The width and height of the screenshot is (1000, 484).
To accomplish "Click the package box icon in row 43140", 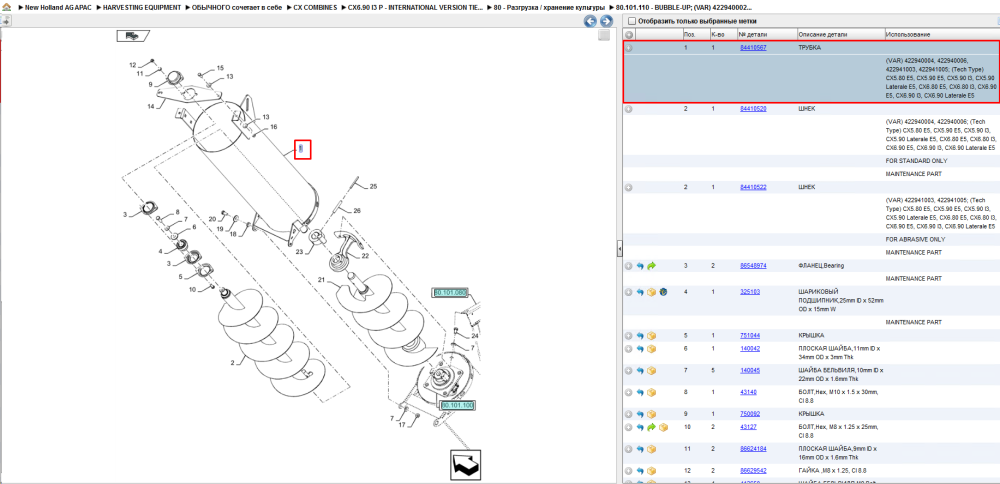I will 651,392.
